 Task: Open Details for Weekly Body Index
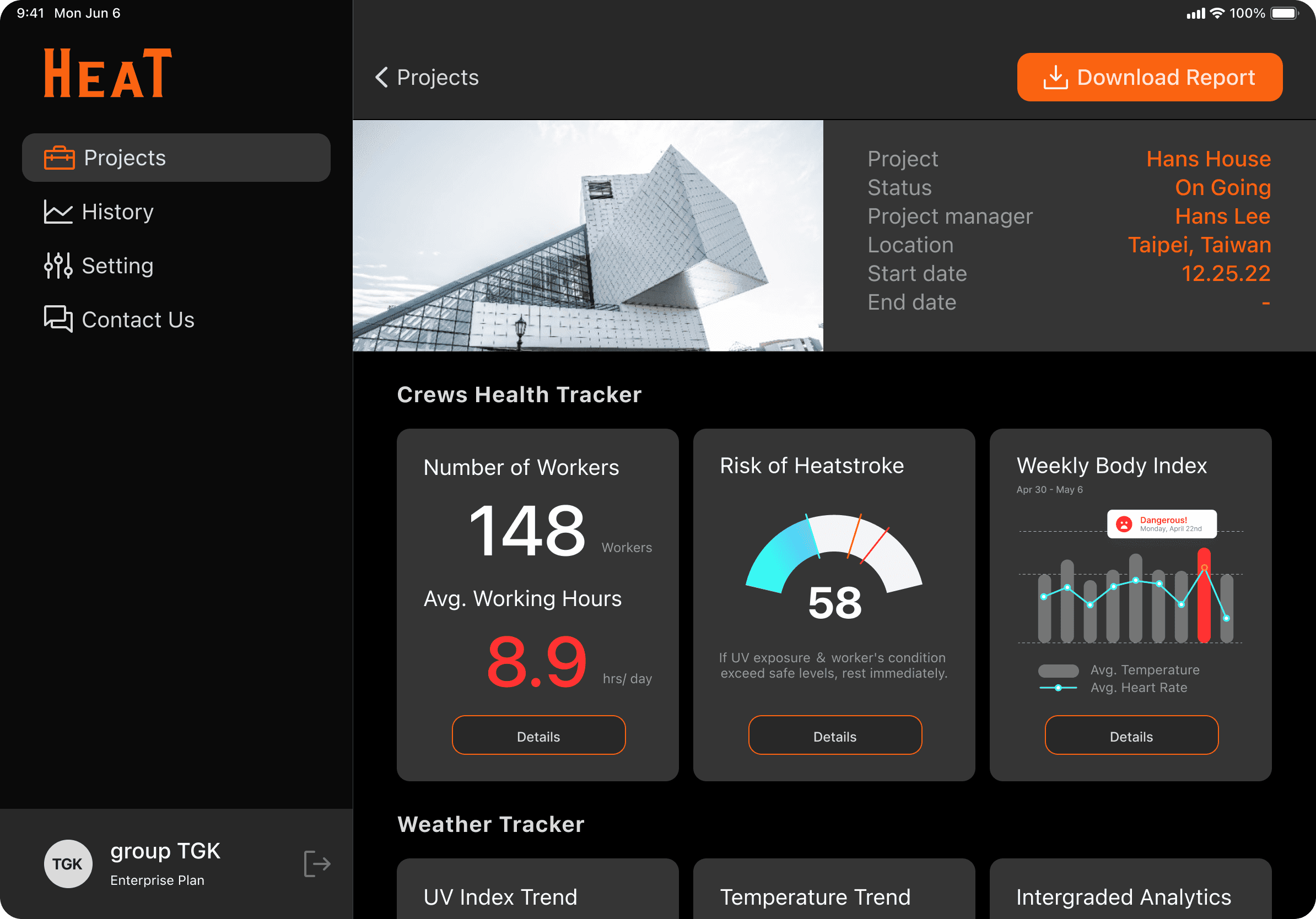[1131, 736]
